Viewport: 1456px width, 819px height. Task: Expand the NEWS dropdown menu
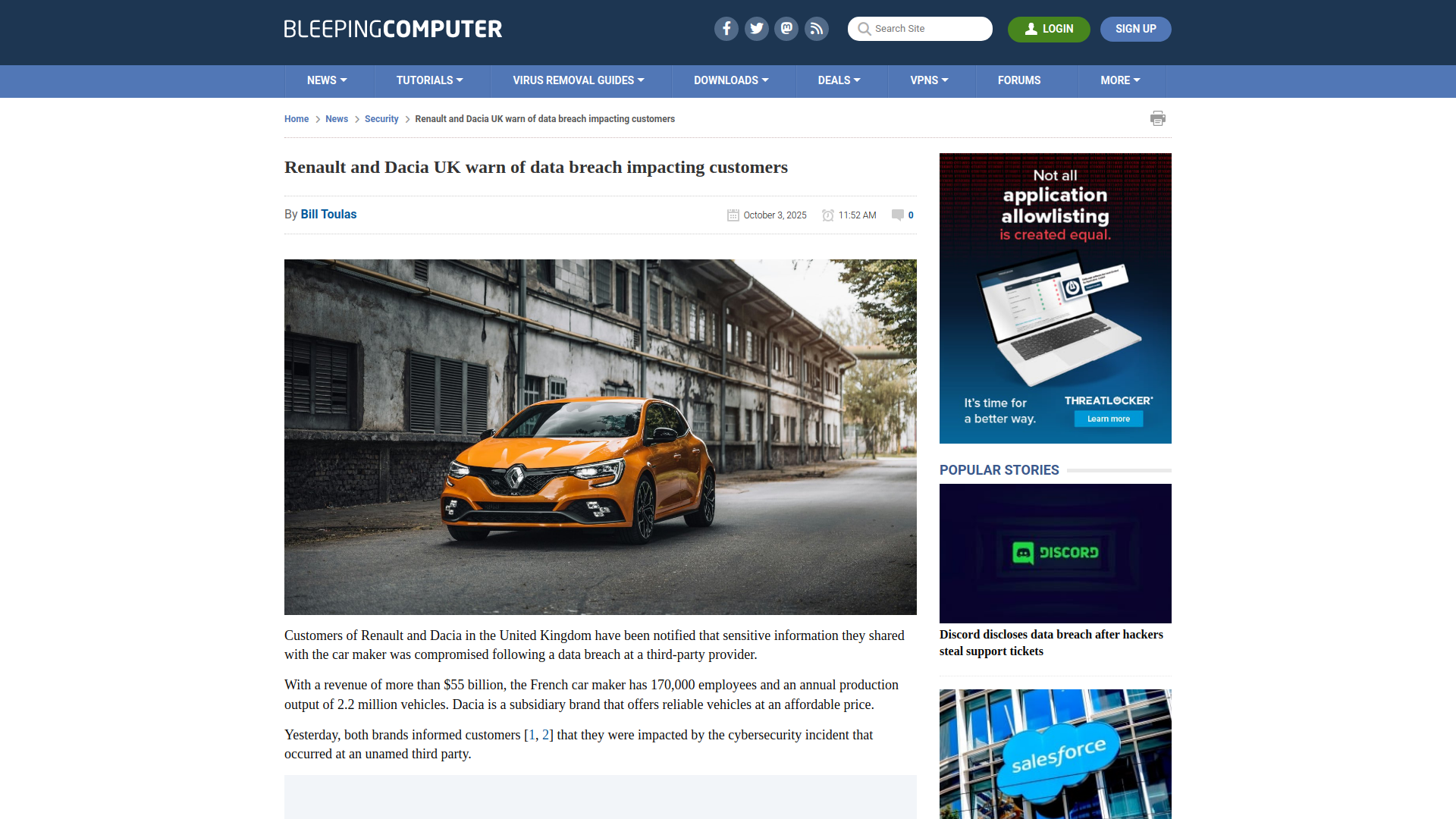click(327, 80)
